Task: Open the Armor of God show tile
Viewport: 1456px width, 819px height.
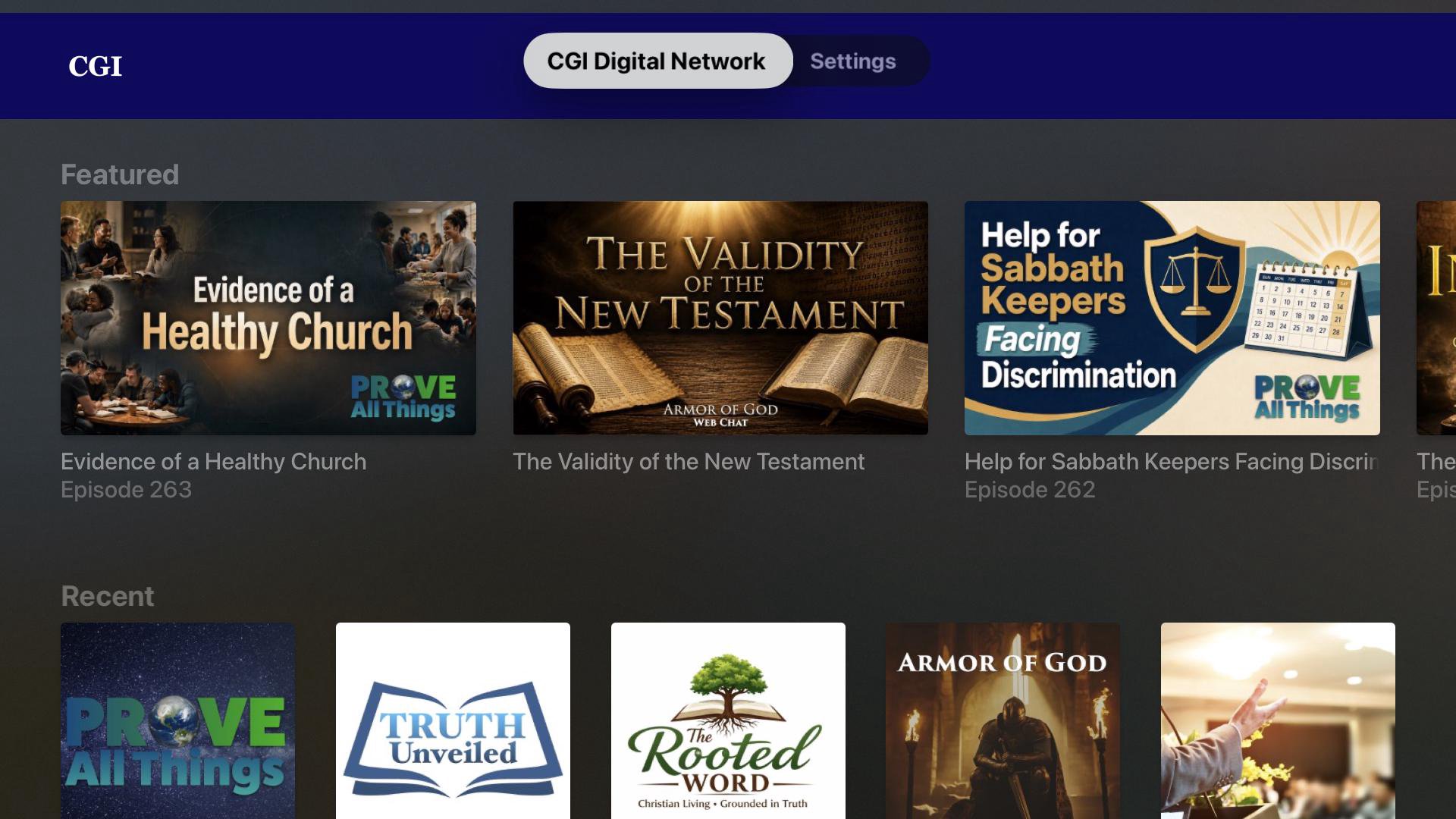Action: click(1003, 720)
